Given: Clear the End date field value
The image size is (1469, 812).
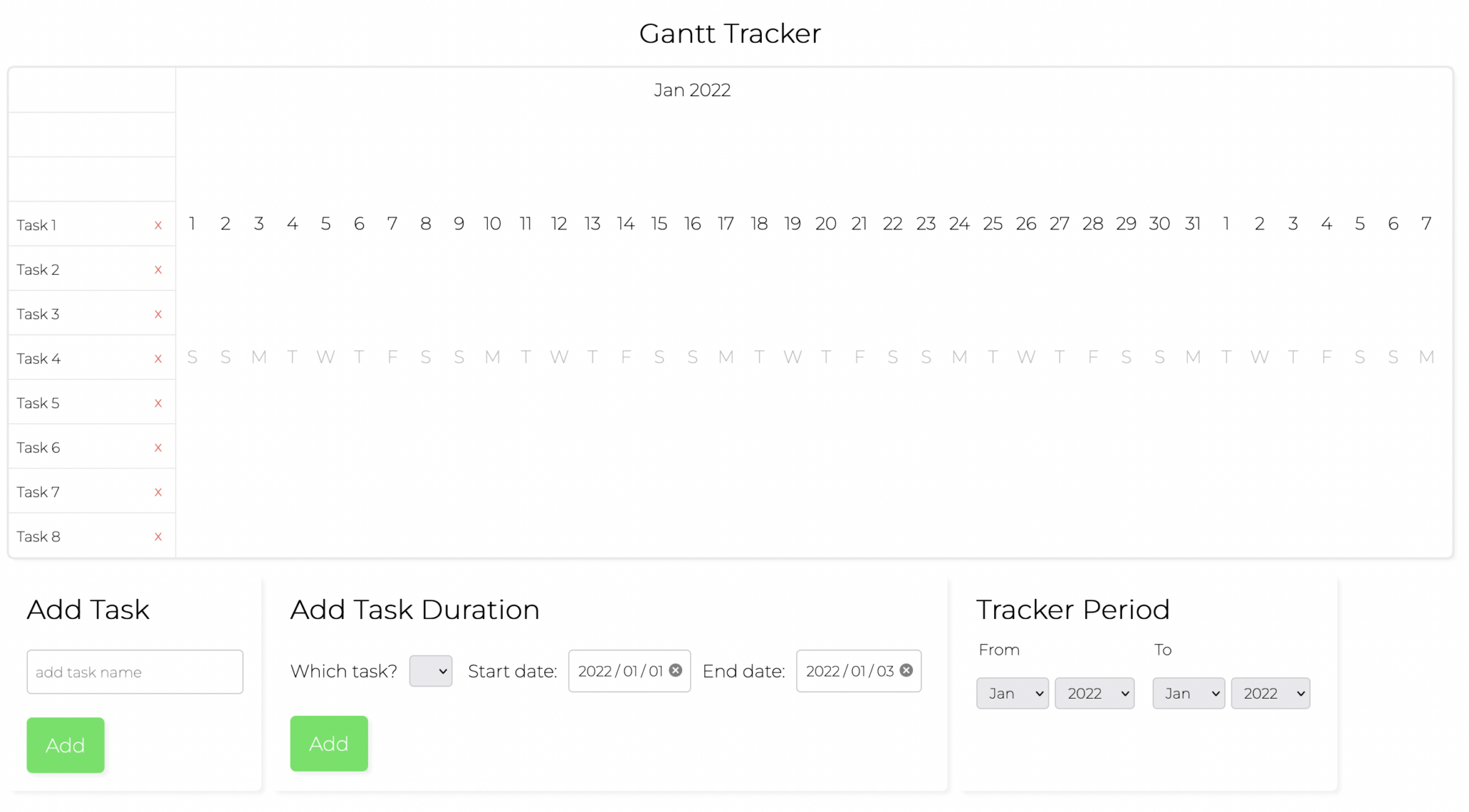Looking at the screenshot, I should [x=907, y=670].
